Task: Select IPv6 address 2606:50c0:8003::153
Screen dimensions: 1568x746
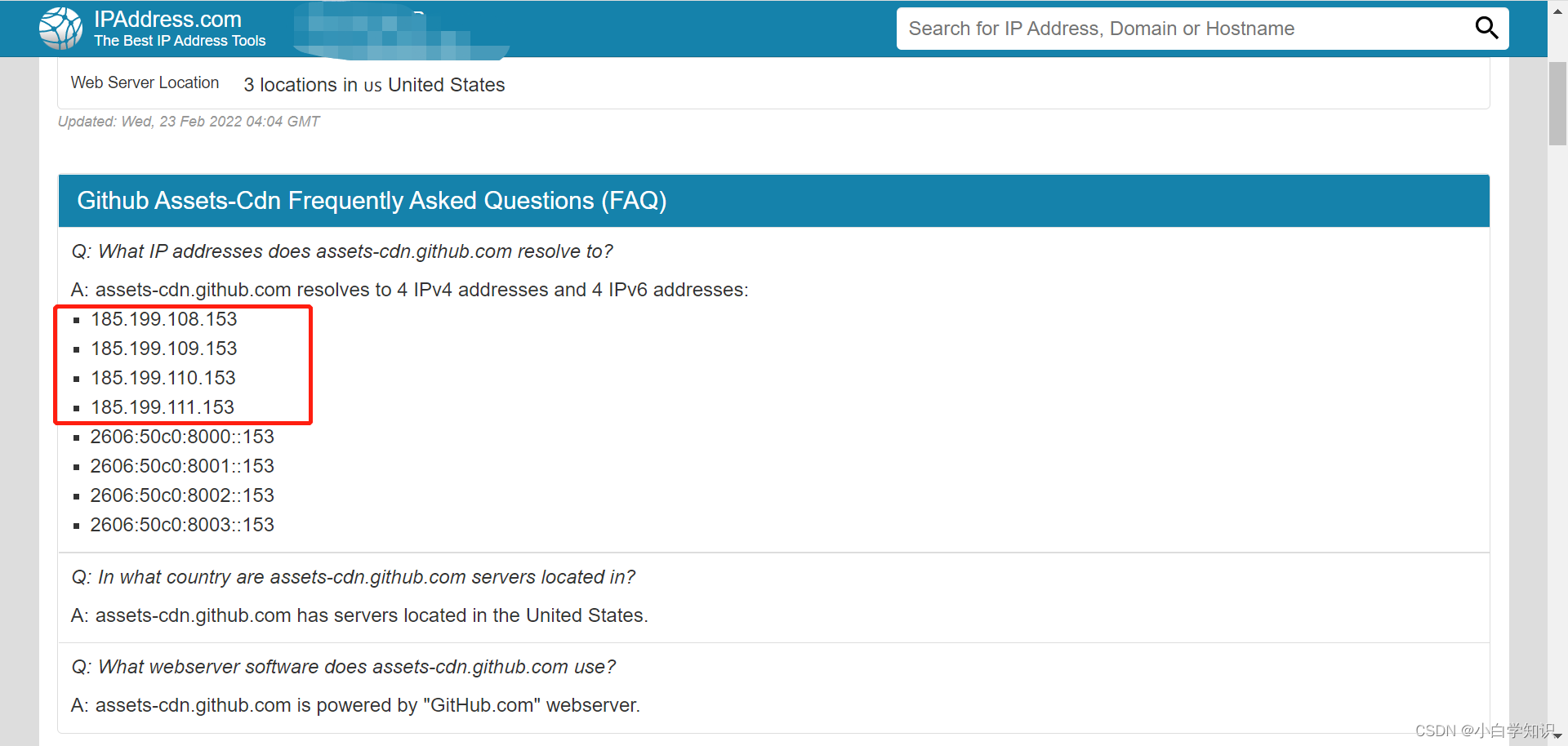Action: 182,525
